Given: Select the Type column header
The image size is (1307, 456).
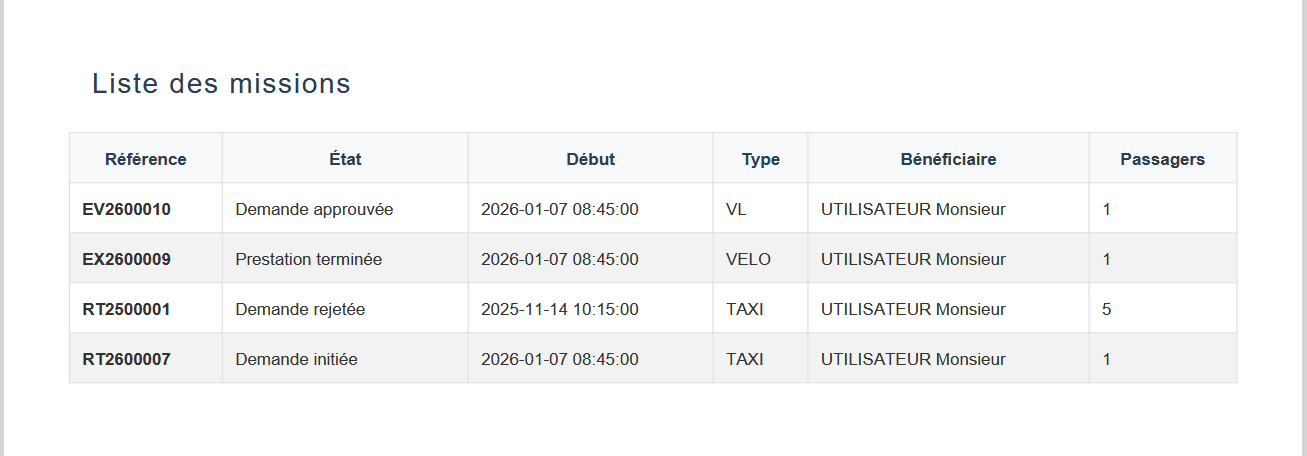Looking at the screenshot, I should click(x=760, y=159).
